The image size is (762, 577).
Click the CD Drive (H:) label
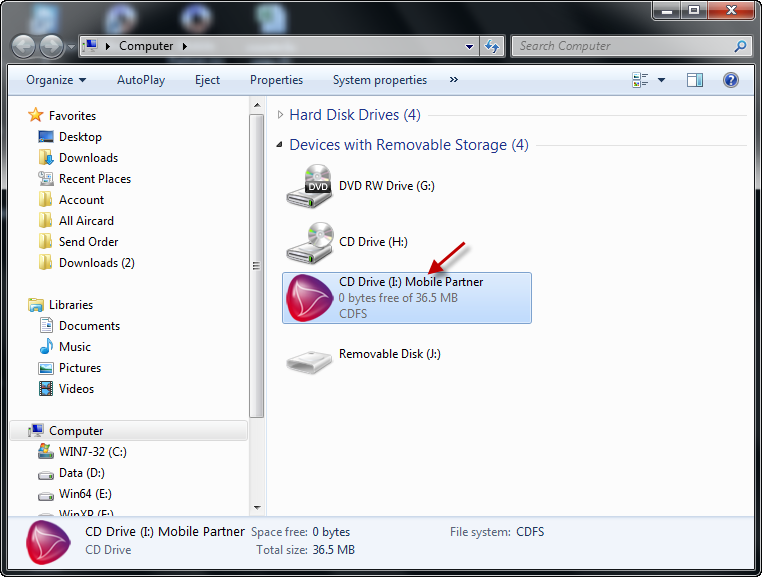373,242
